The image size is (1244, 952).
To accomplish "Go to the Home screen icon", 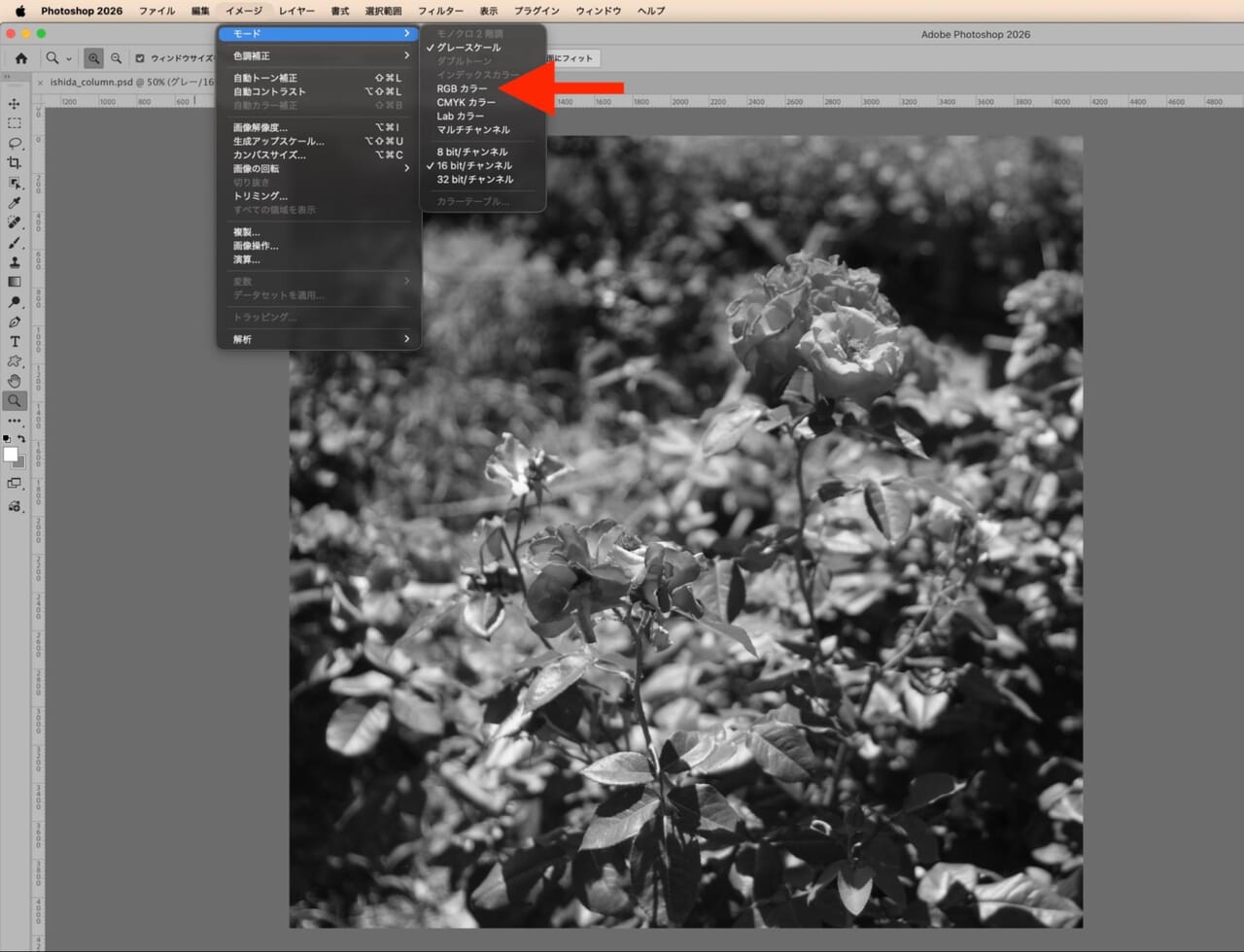I will 20,58.
